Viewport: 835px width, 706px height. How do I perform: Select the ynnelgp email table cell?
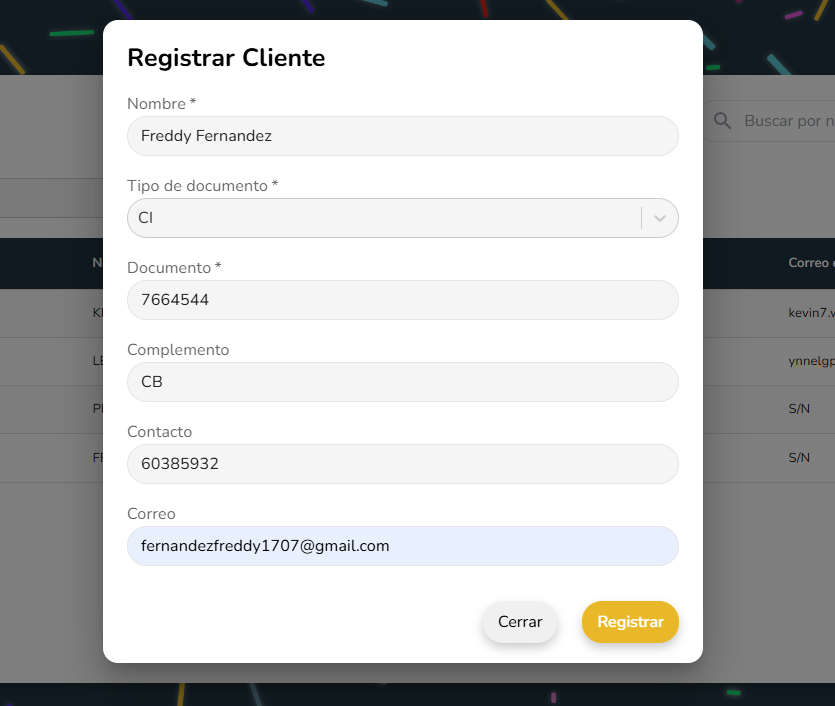(x=811, y=362)
